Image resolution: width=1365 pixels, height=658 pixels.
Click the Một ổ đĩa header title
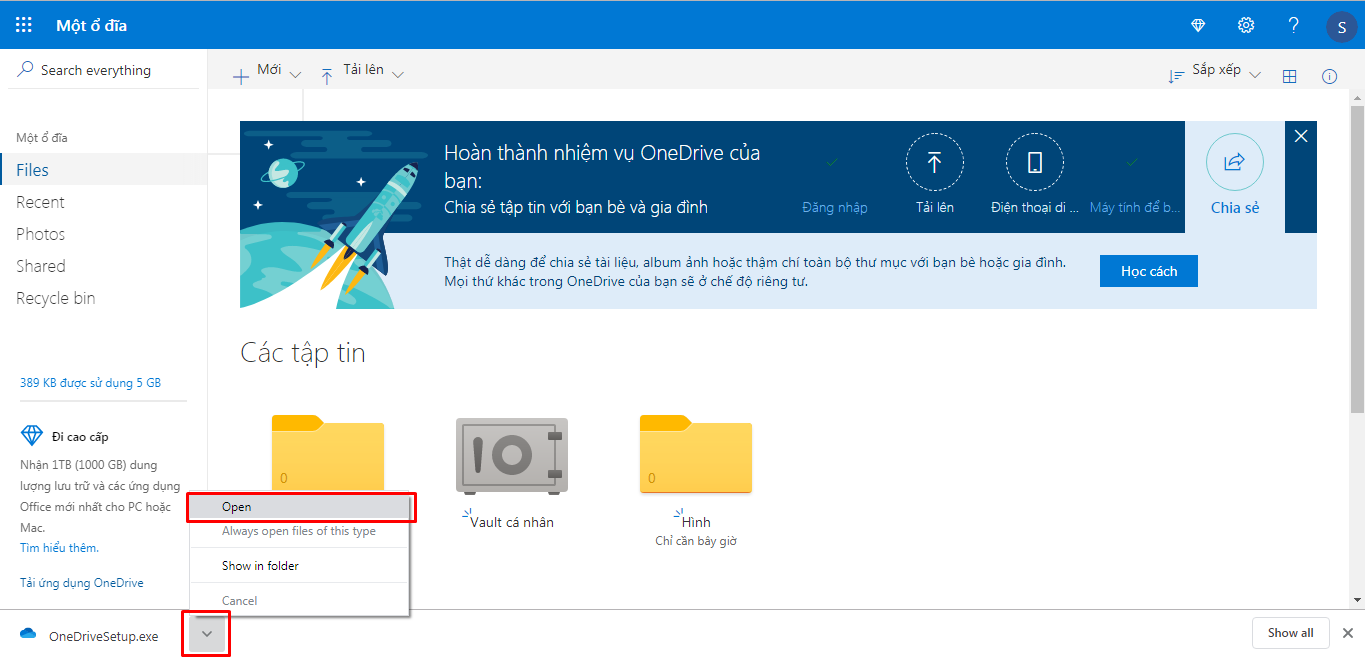(x=92, y=25)
